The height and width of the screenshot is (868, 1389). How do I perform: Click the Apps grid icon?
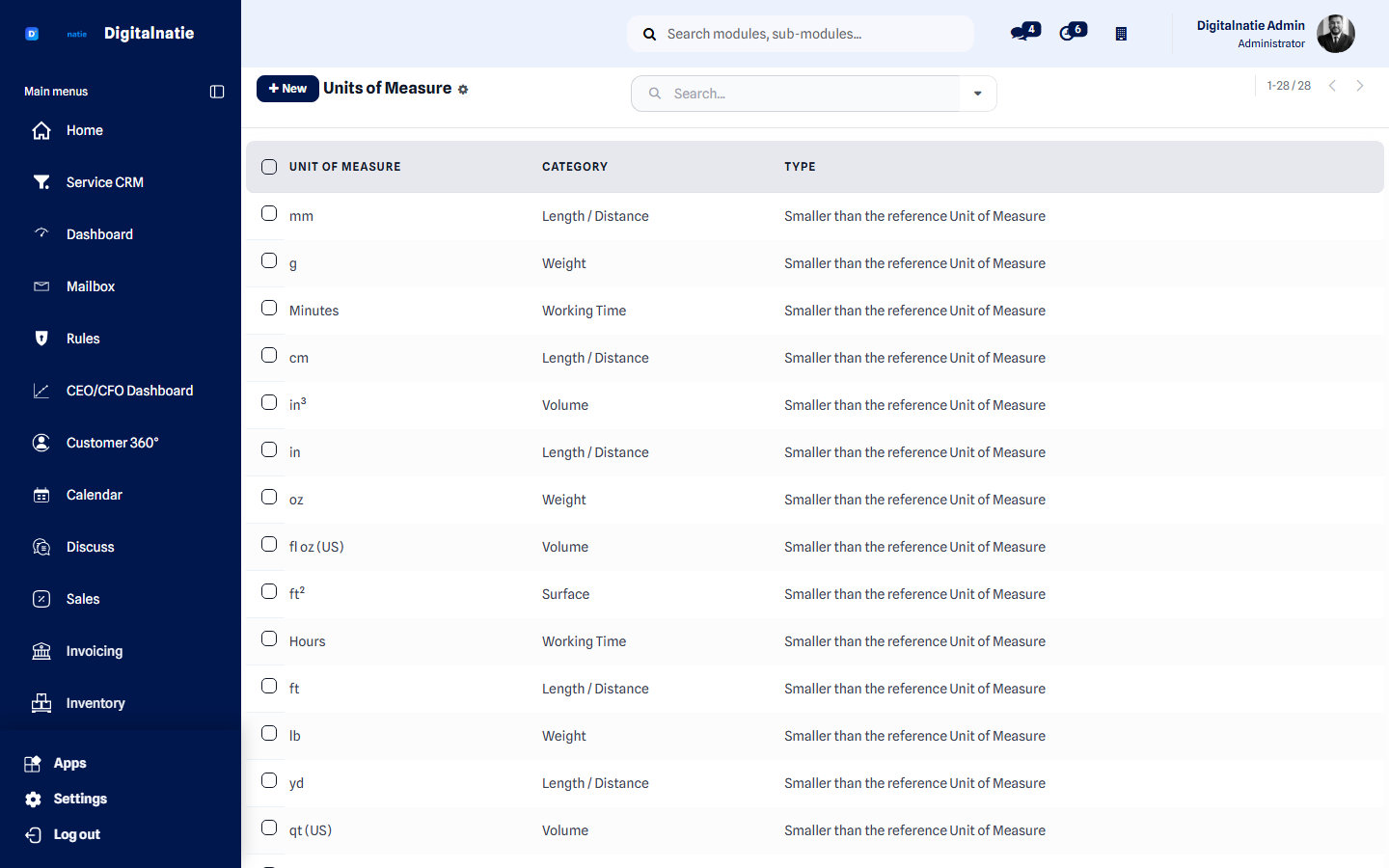pos(33,763)
